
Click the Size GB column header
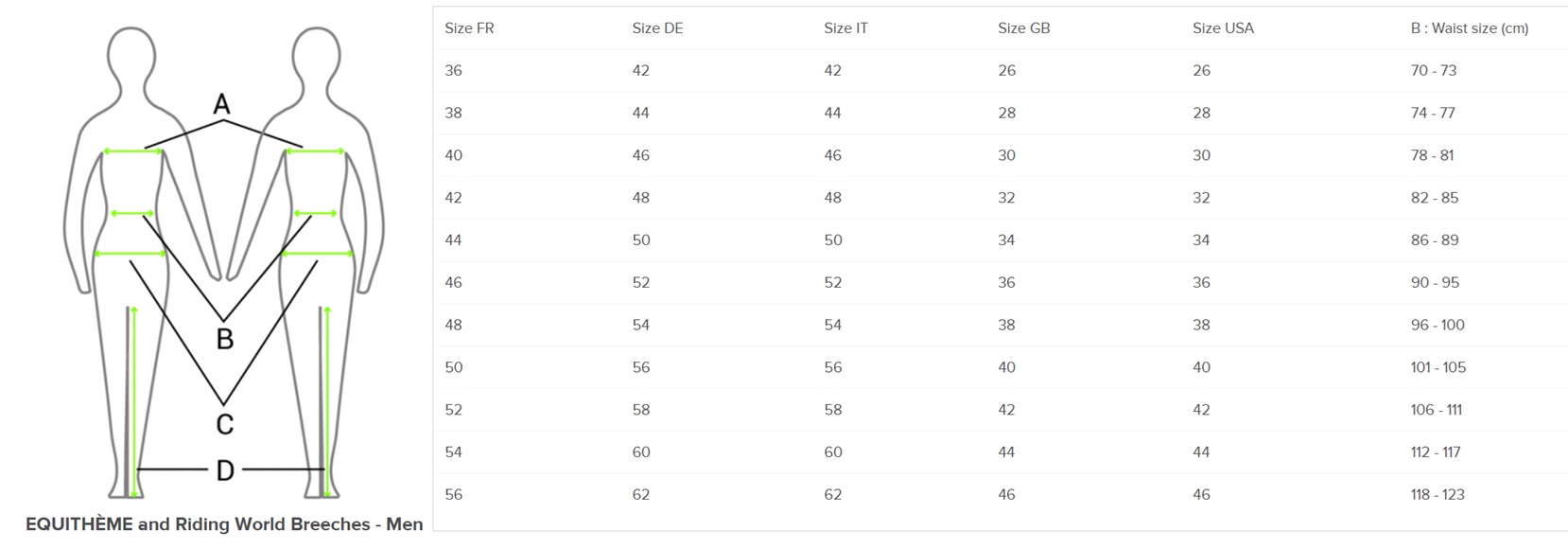pos(1023,28)
